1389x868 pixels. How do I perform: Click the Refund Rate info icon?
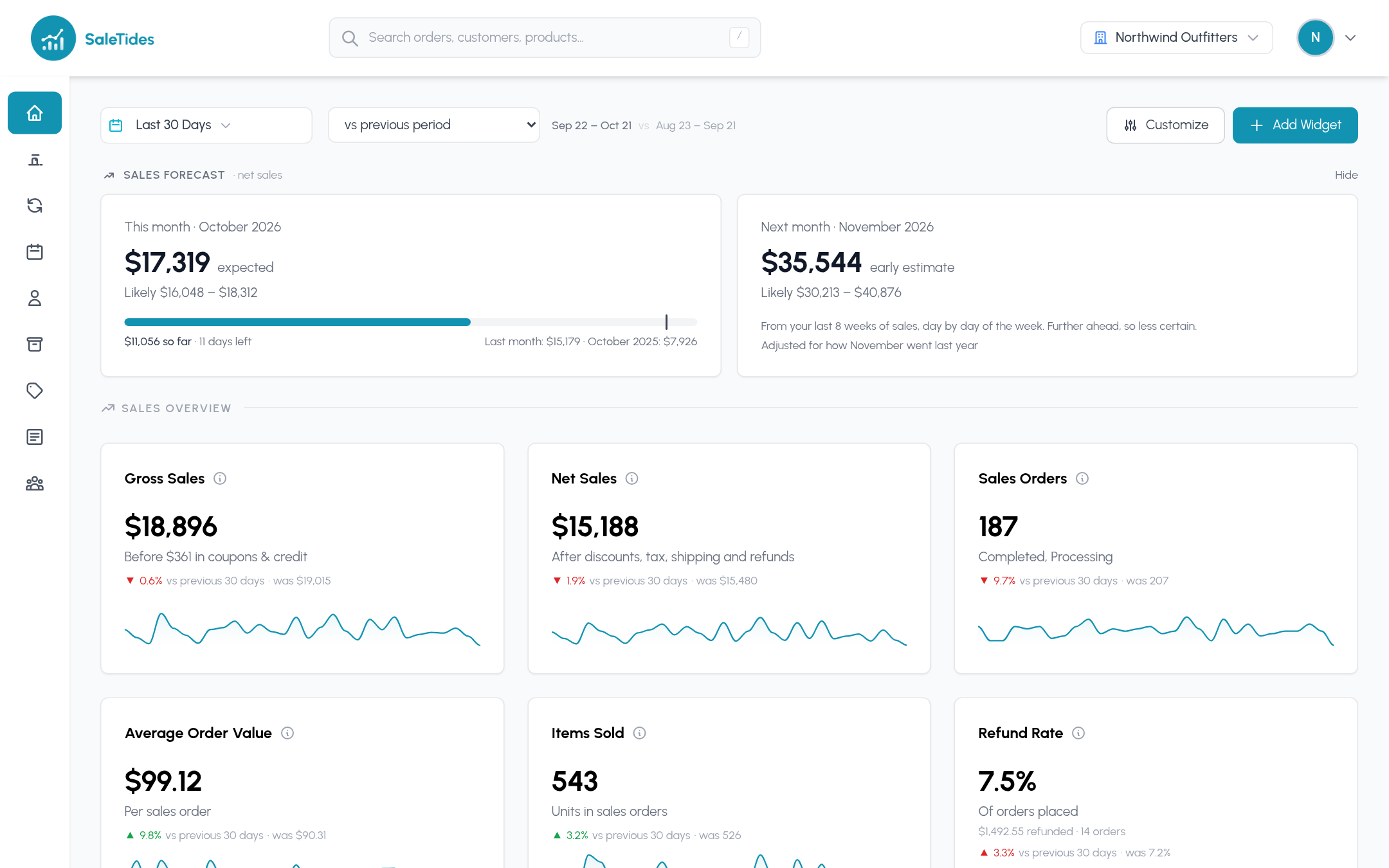[1078, 733]
